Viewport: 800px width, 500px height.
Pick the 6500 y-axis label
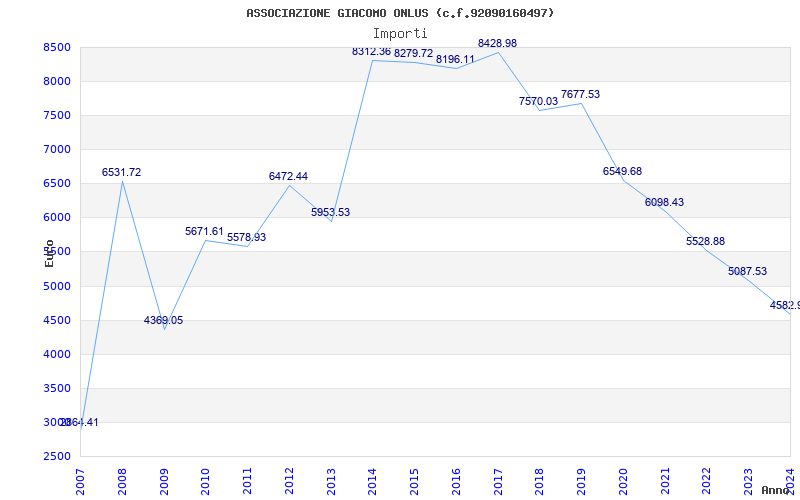point(57,184)
